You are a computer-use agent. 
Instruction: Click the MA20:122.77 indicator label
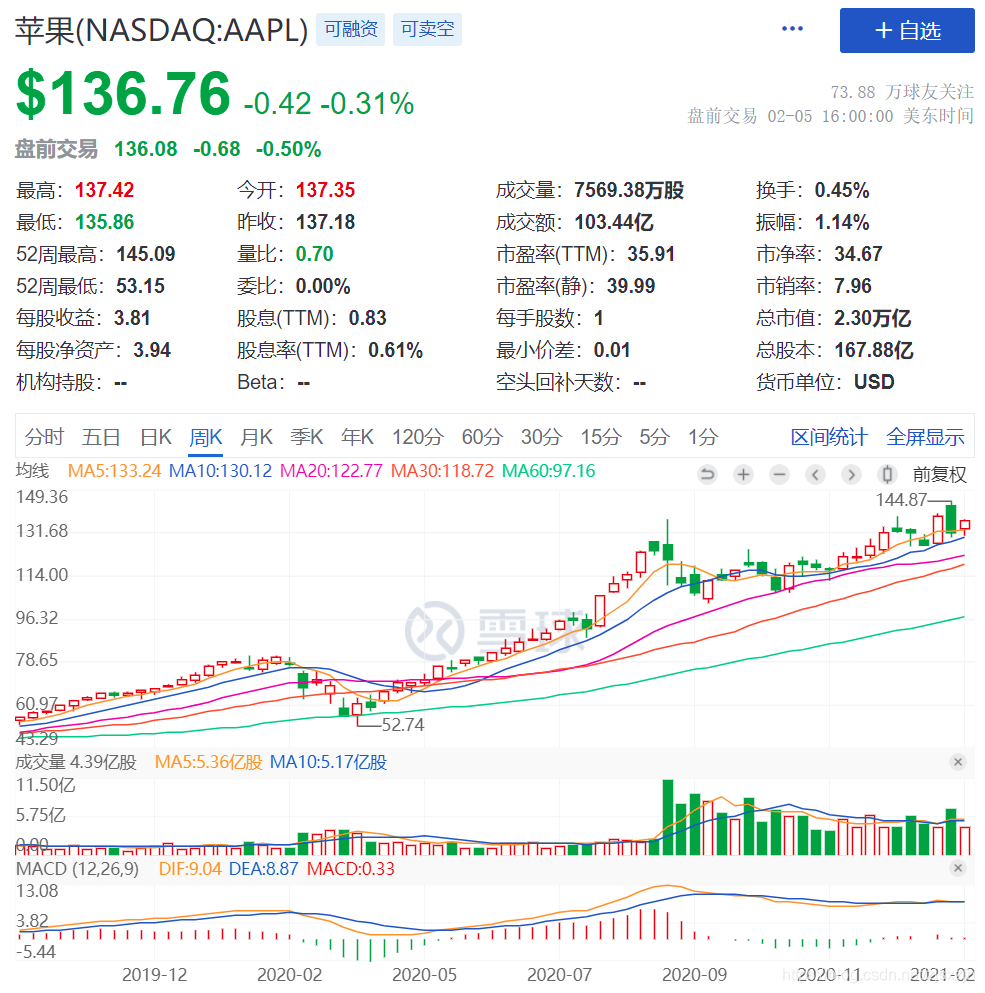(331, 471)
